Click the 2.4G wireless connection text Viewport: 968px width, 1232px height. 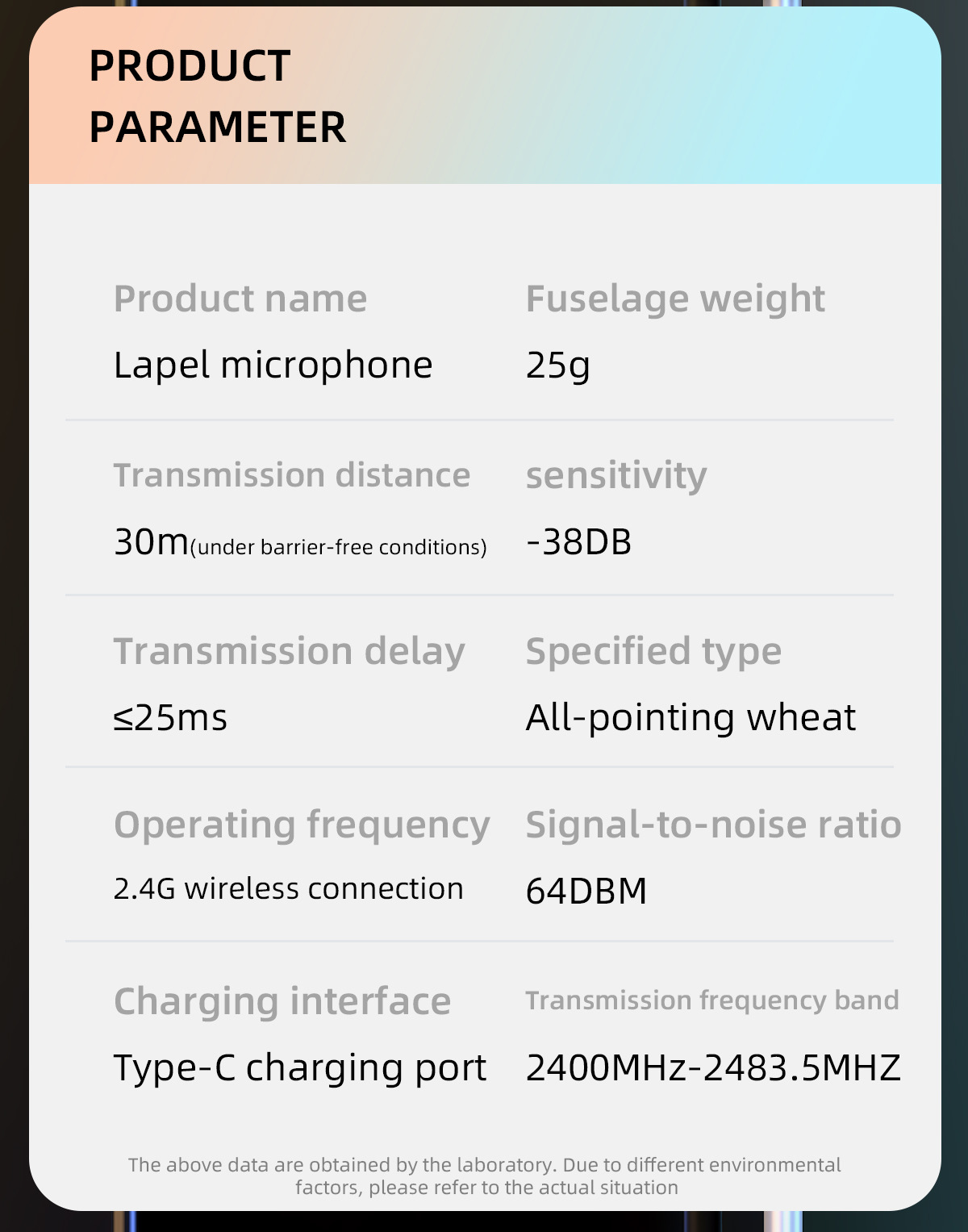click(x=288, y=888)
